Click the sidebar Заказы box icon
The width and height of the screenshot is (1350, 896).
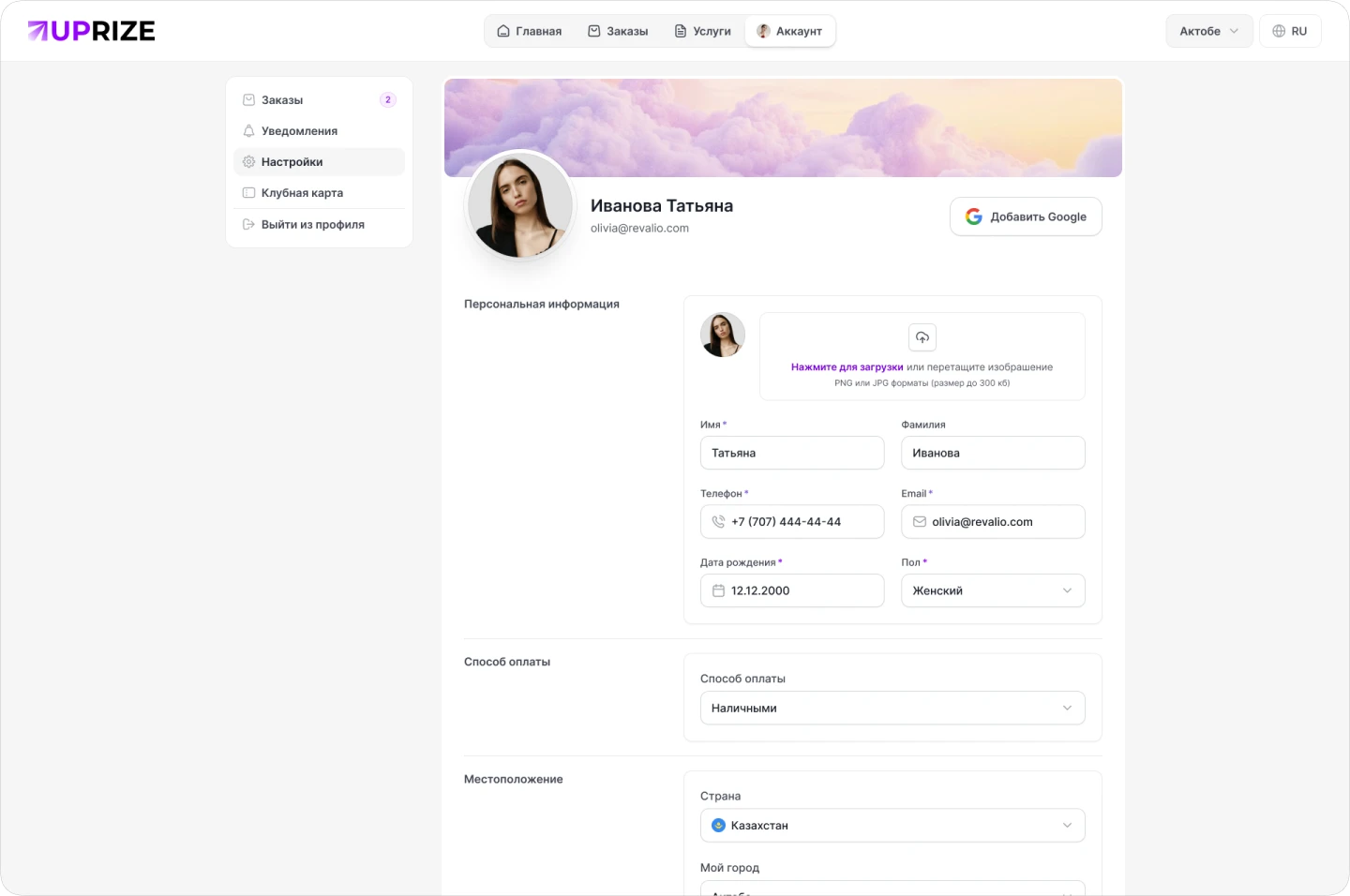click(x=248, y=99)
